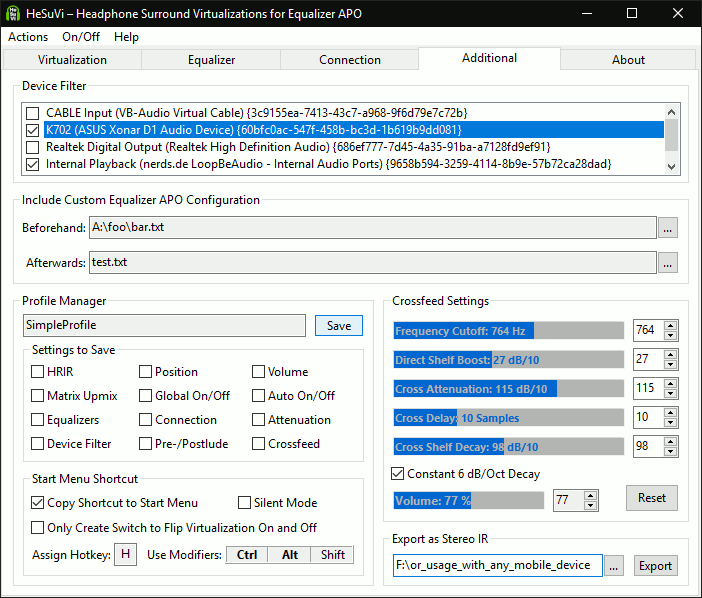Click the profile name input field
Screen dimensions: 702x598
pos(164,326)
